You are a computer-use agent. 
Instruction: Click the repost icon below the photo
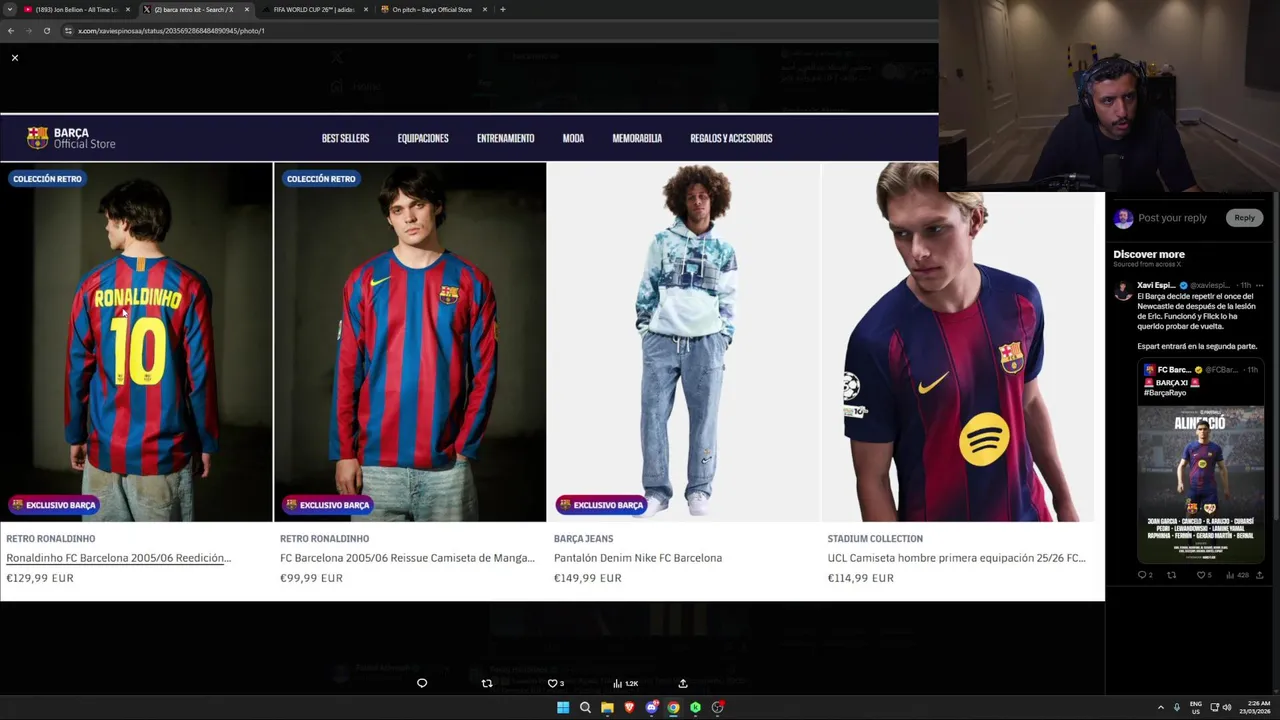coord(487,683)
